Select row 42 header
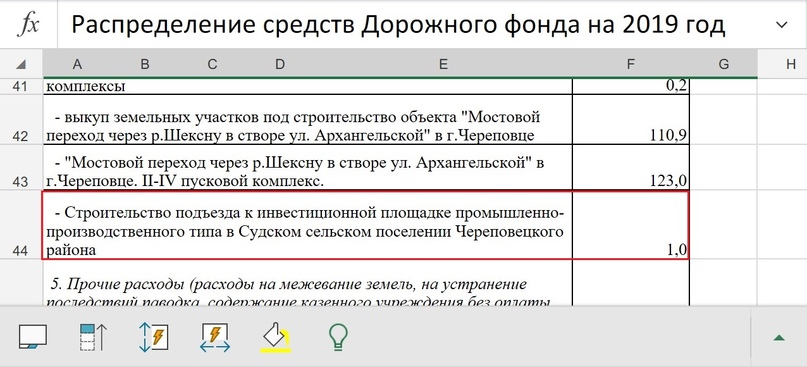Viewport: 807px width, 367px height. pos(21,119)
